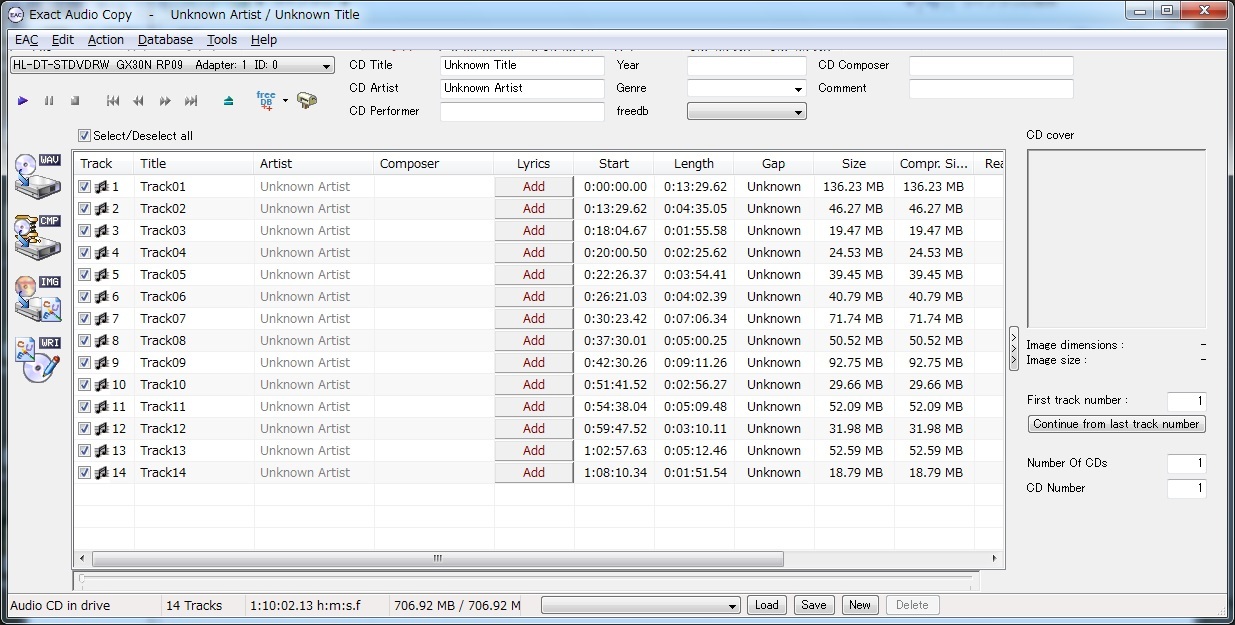Open the Genre dropdown
Image resolution: width=1235 pixels, height=625 pixels.
coord(746,89)
